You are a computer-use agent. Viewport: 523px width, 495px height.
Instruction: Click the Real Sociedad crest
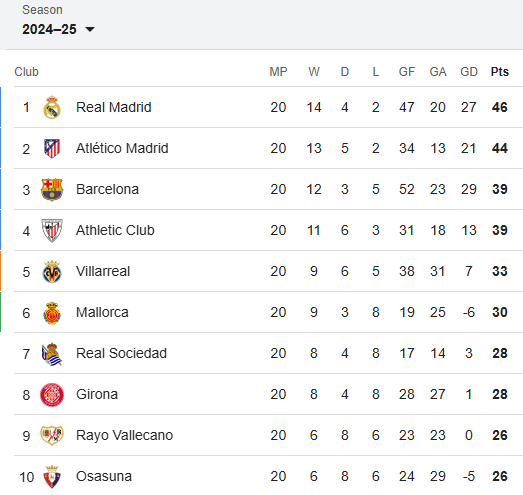[x=52, y=354]
